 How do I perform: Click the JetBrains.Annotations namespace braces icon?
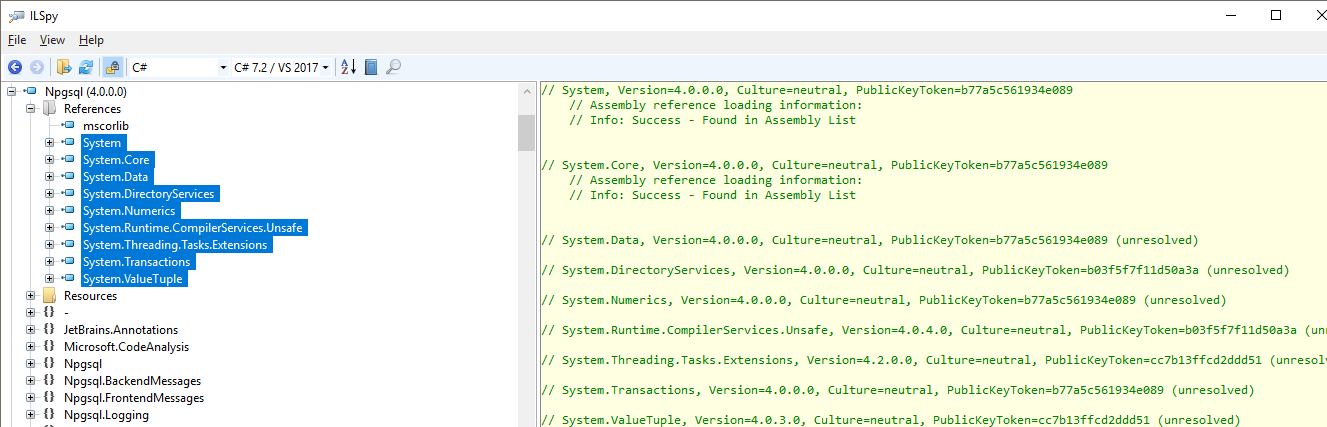click(x=48, y=330)
